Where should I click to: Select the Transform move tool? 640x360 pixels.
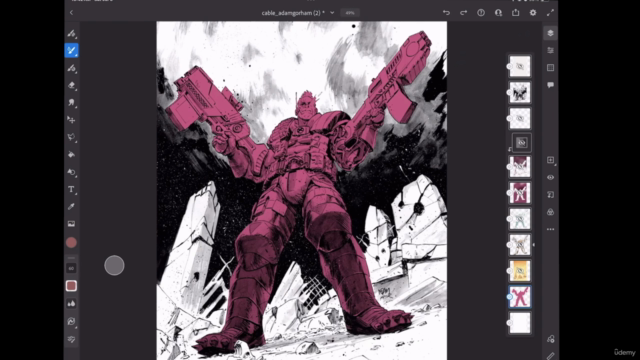(71, 120)
